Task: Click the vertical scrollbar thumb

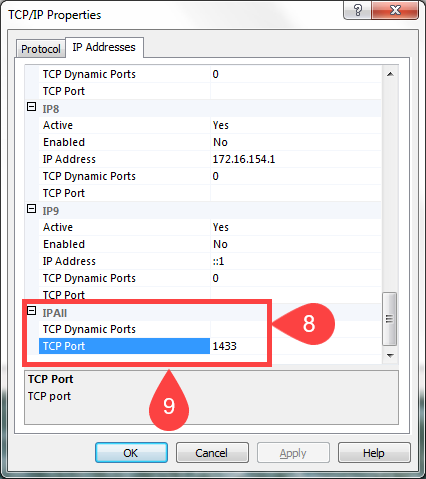Action: click(x=389, y=319)
